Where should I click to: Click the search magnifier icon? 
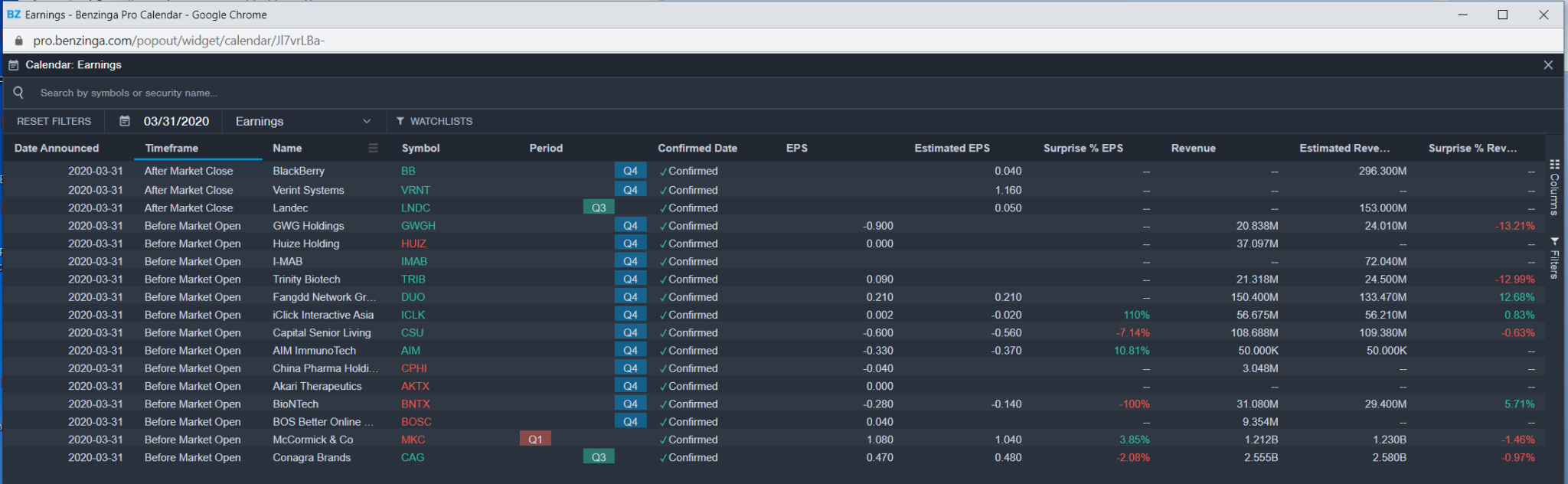pyautogui.click(x=18, y=93)
